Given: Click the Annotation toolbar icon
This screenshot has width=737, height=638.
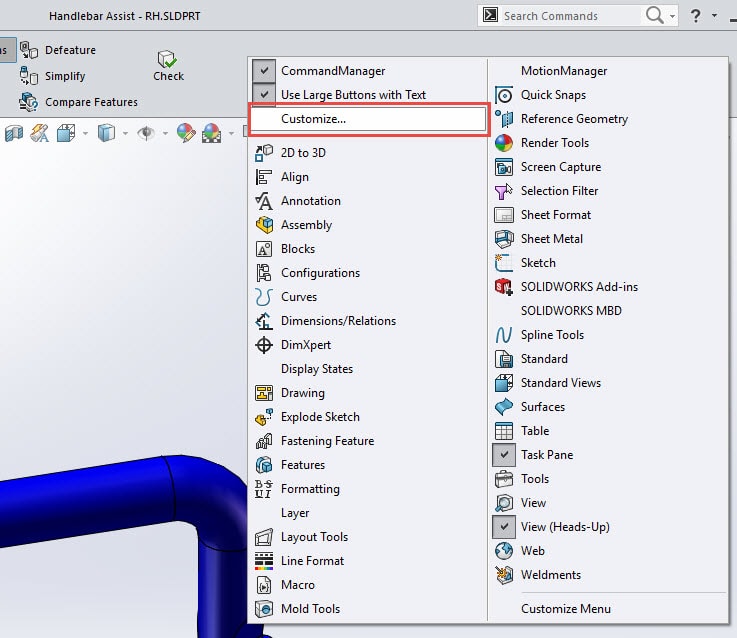Looking at the screenshot, I should tap(264, 201).
